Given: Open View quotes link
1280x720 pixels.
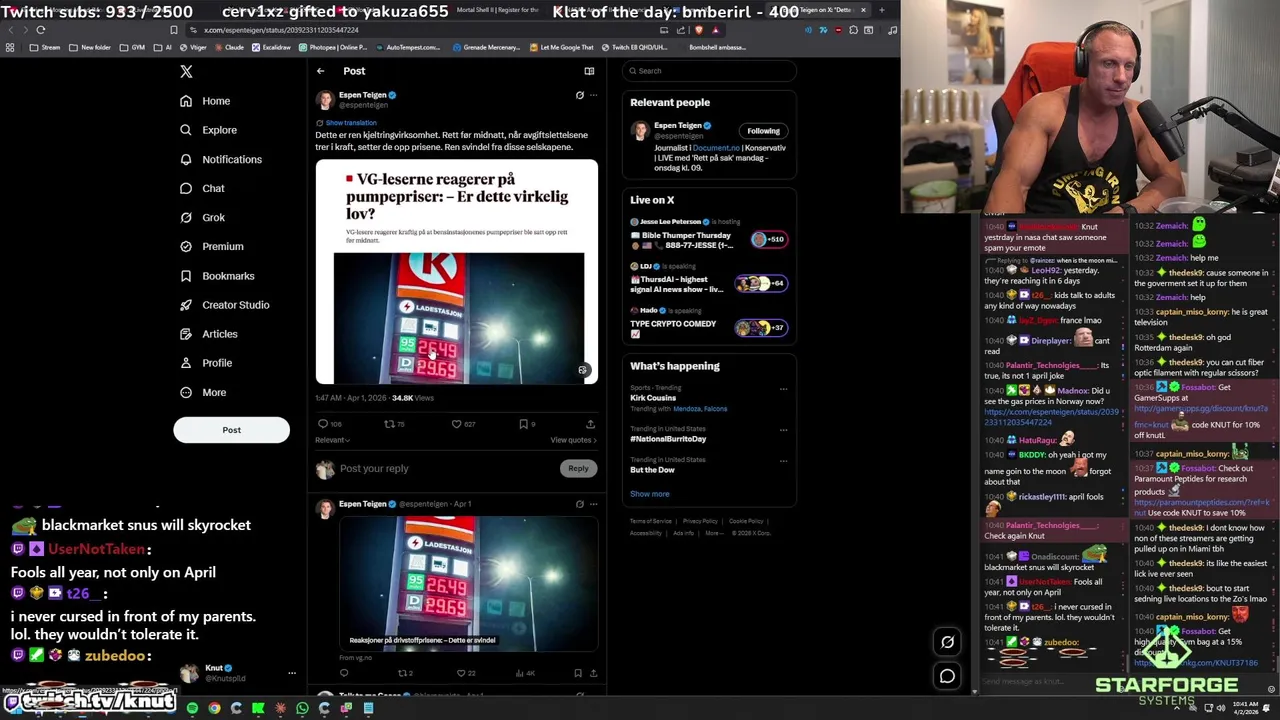Looking at the screenshot, I should (573, 440).
